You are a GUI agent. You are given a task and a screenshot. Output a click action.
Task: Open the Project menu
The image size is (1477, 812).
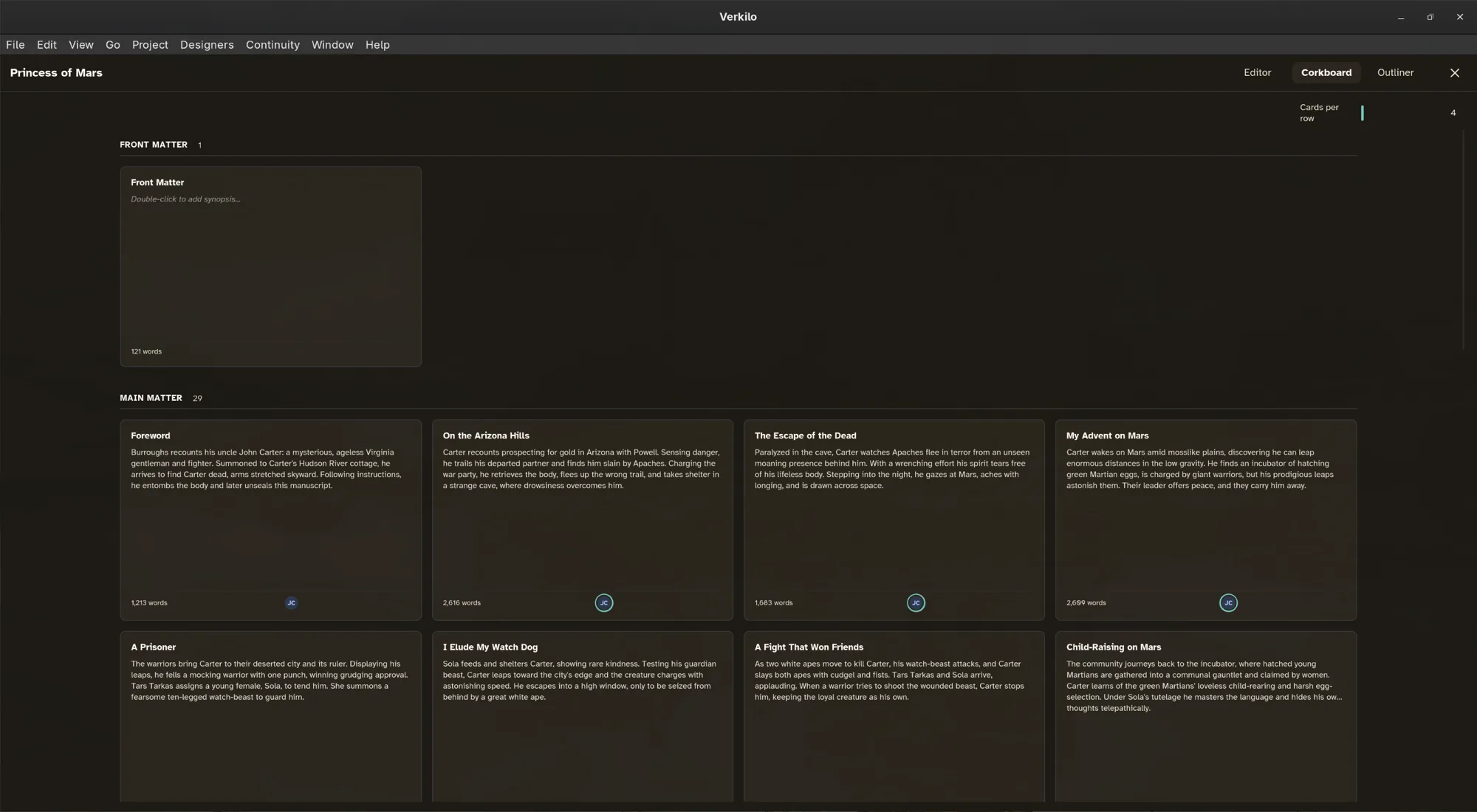point(150,45)
